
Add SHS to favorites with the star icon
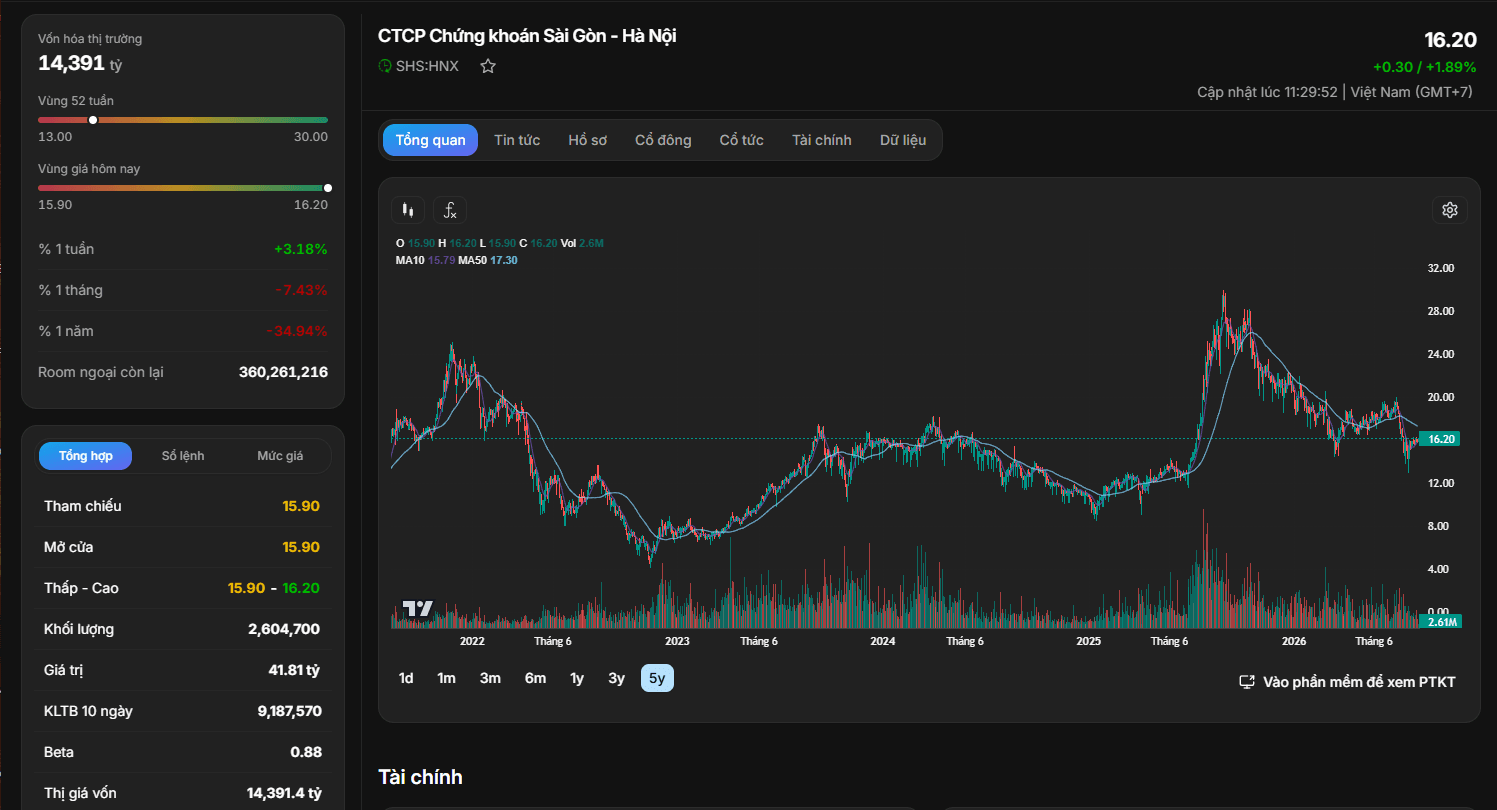[x=488, y=67]
